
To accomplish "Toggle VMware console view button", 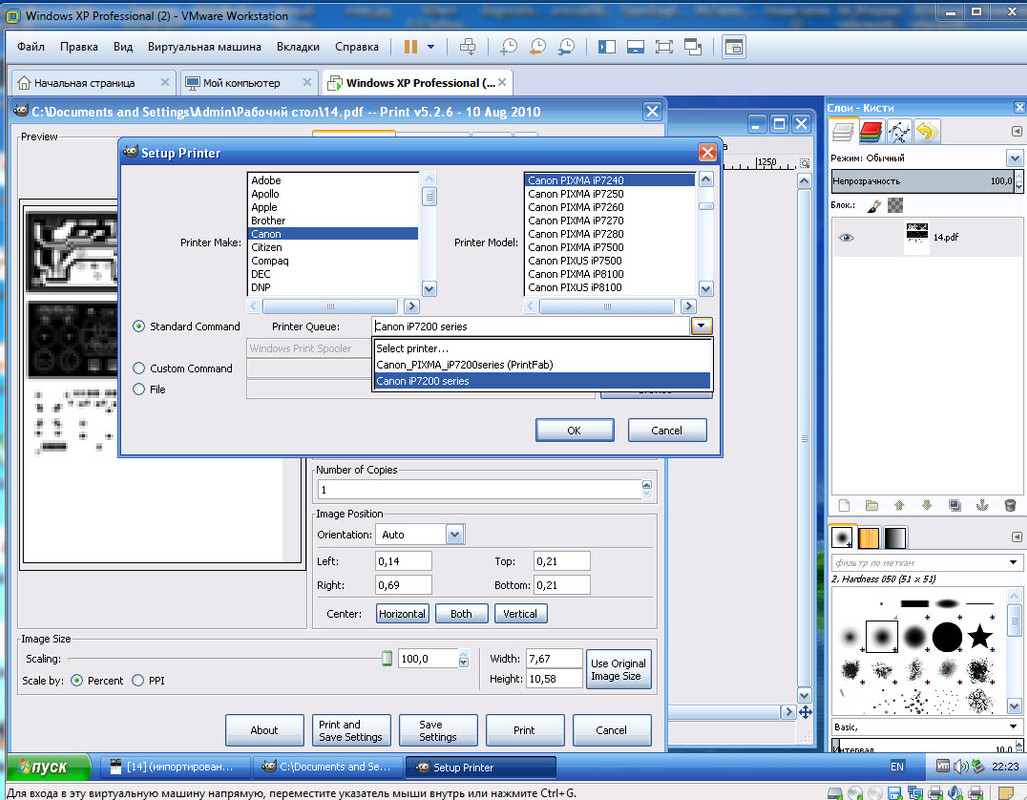I will point(734,47).
